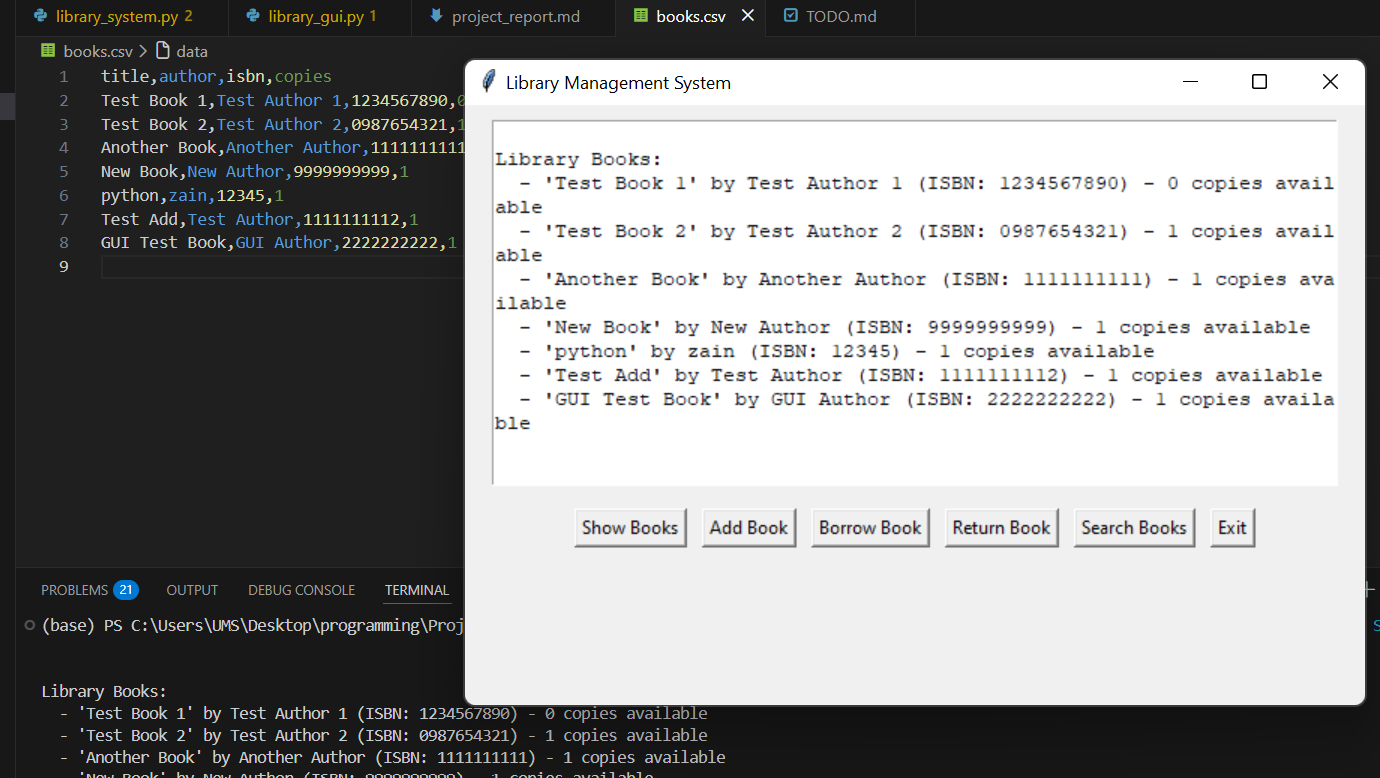Open the breadcrumb chevron after books.csv
The image size is (1380, 778).
[145, 50]
